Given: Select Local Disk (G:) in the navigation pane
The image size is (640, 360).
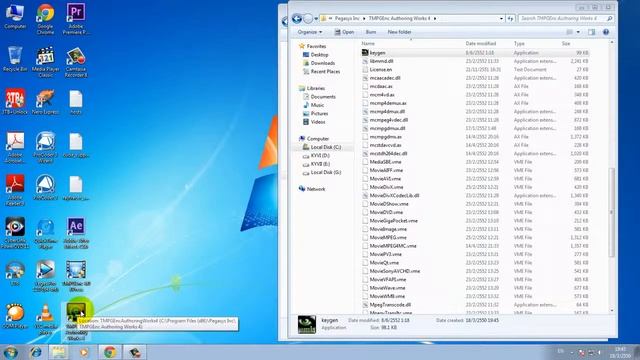Looking at the screenshot, I should (x=325, y=172).
